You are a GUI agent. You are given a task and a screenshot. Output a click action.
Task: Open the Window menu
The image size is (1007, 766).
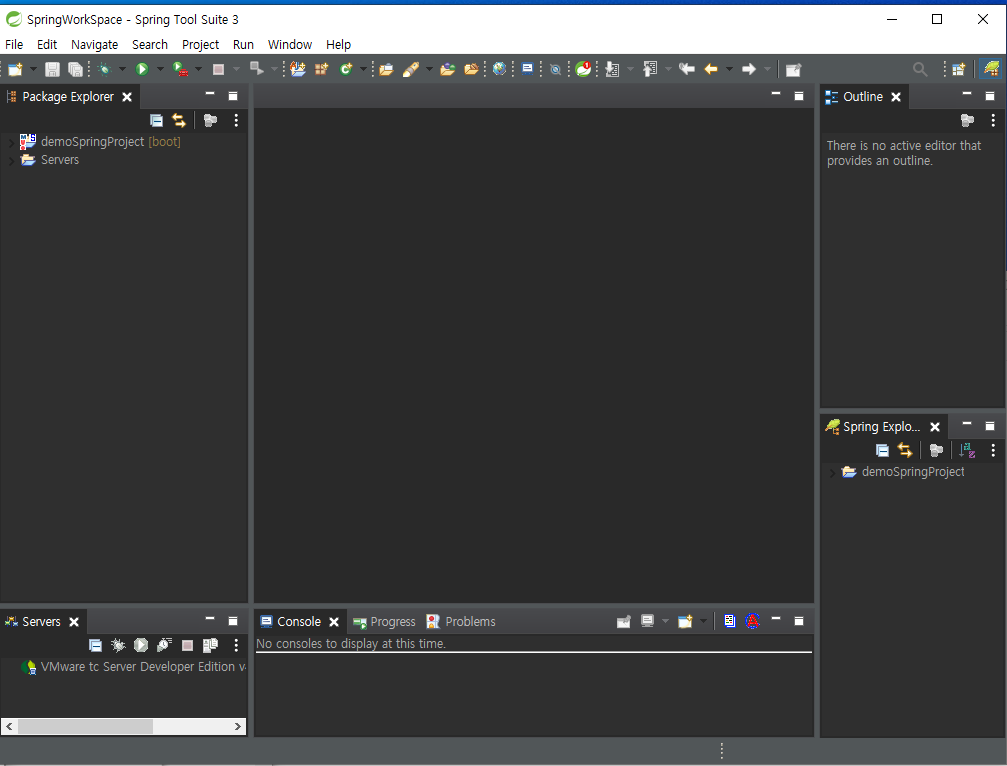coord(290,44)
